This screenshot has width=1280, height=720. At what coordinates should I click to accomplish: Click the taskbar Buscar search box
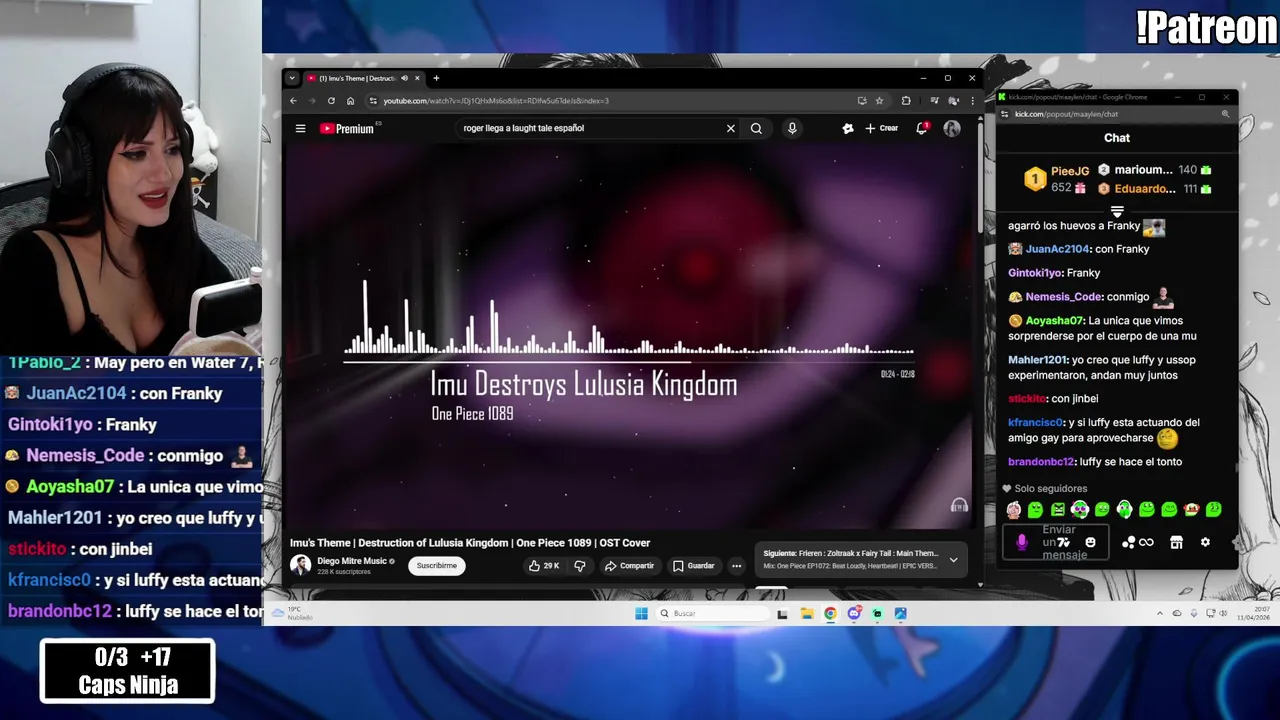pos(713,614)
